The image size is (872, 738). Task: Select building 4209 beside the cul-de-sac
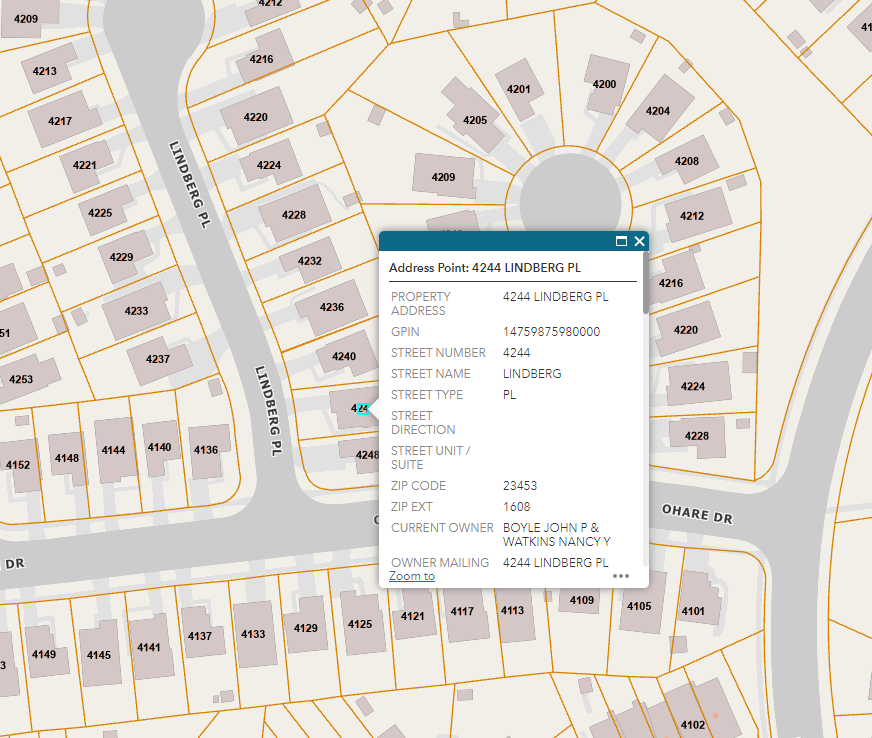pos(443,177)
